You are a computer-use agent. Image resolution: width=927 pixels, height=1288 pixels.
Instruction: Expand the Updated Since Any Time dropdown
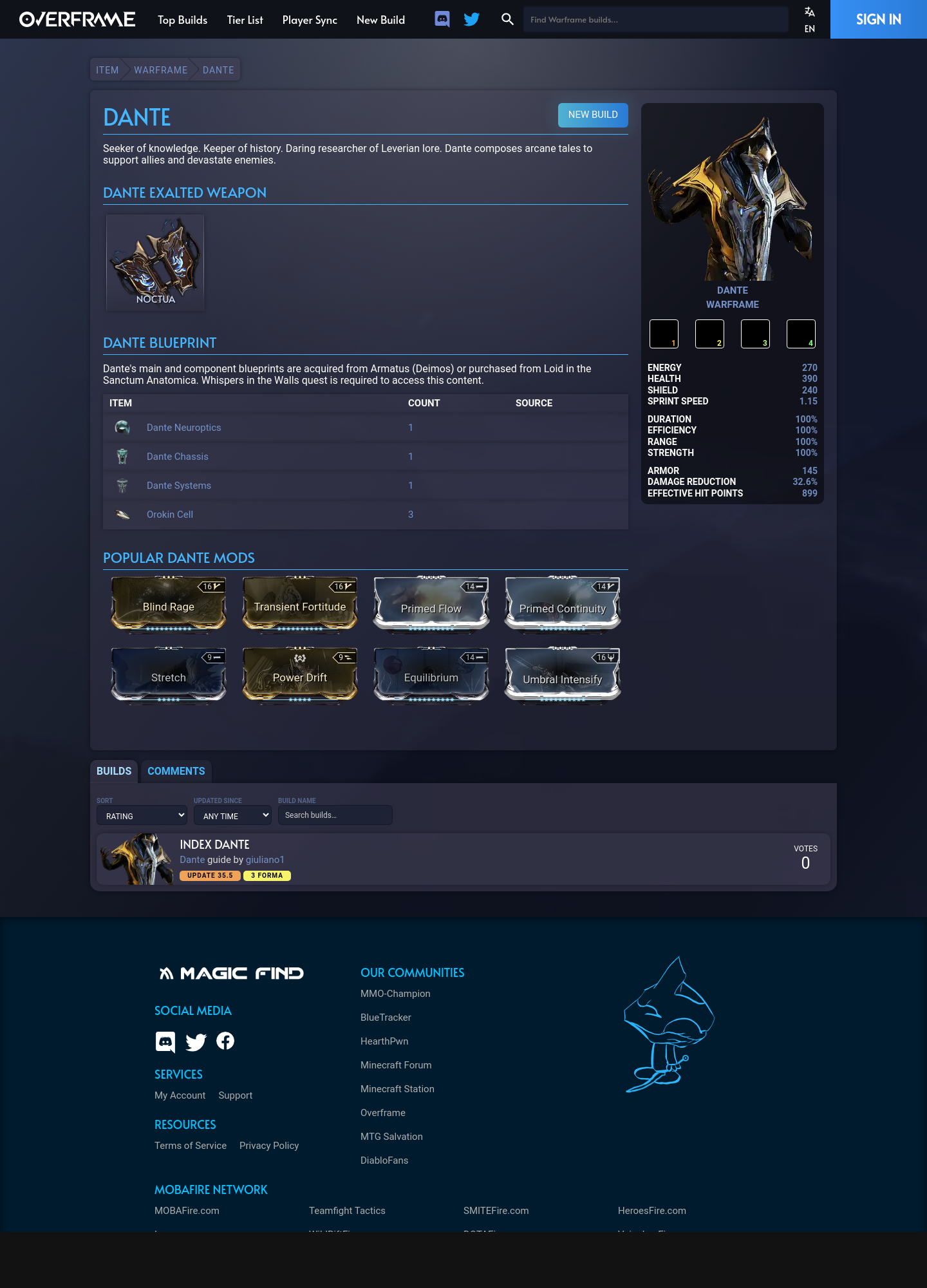coord(232,815)
